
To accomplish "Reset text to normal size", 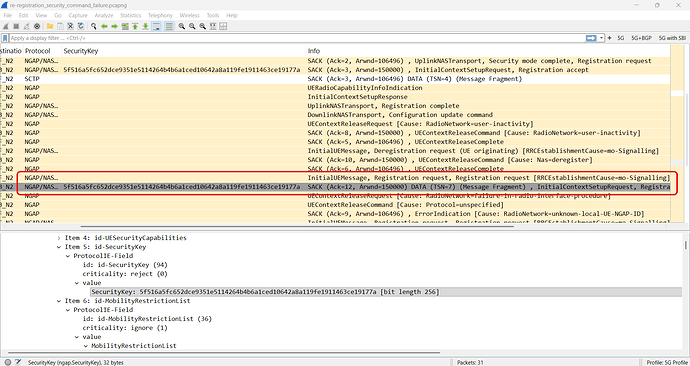I will (x=202, y=26).
